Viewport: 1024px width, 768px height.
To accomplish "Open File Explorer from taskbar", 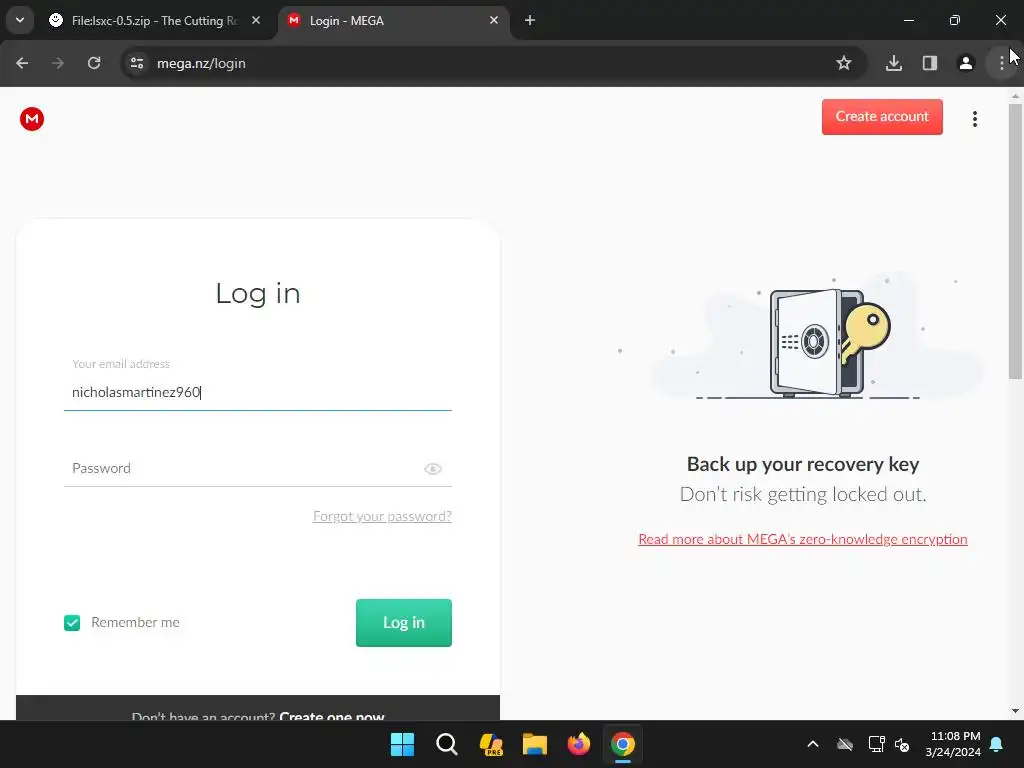I will pos(534,744).
